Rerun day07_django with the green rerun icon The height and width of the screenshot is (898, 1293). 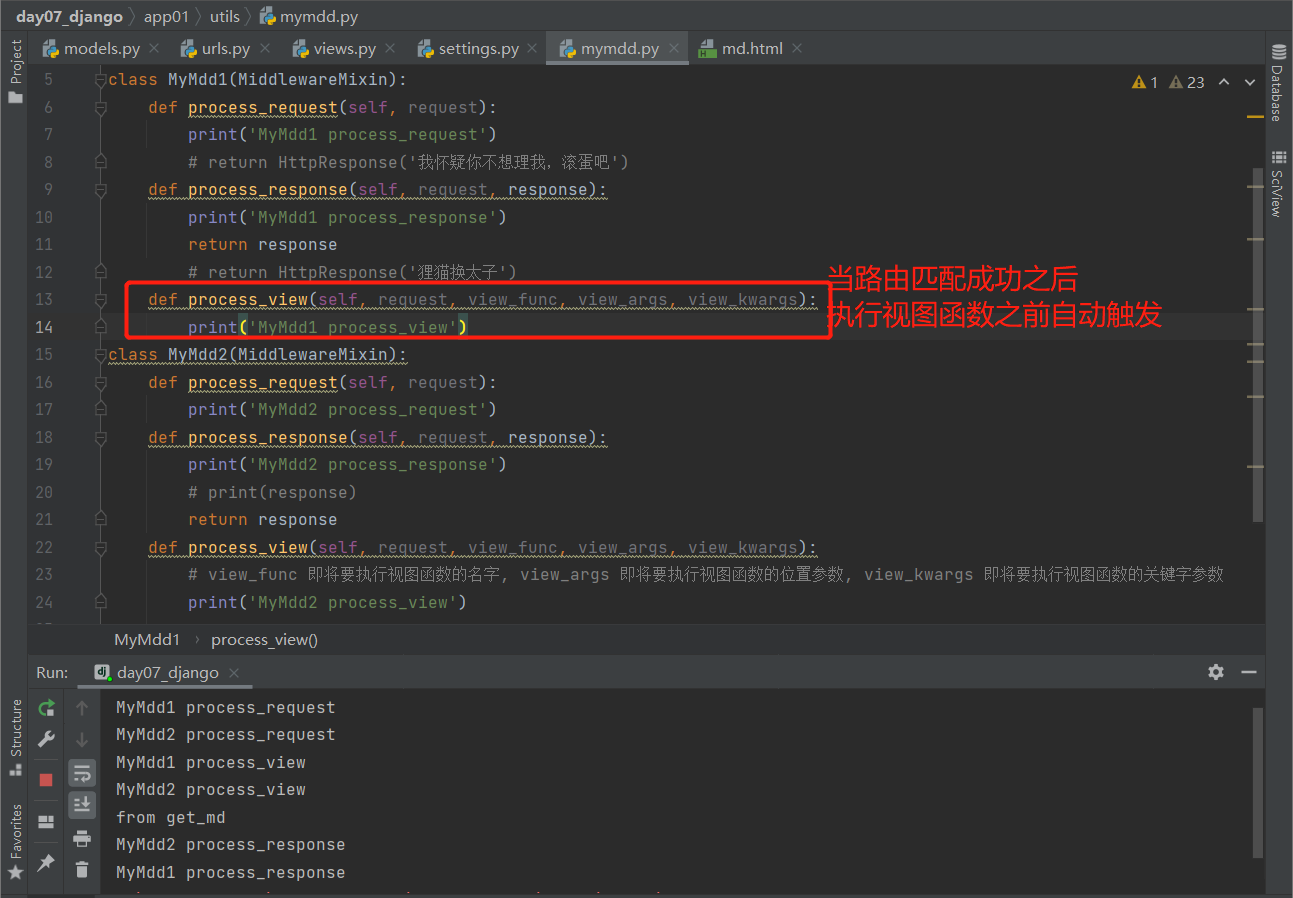click(46, 708)
